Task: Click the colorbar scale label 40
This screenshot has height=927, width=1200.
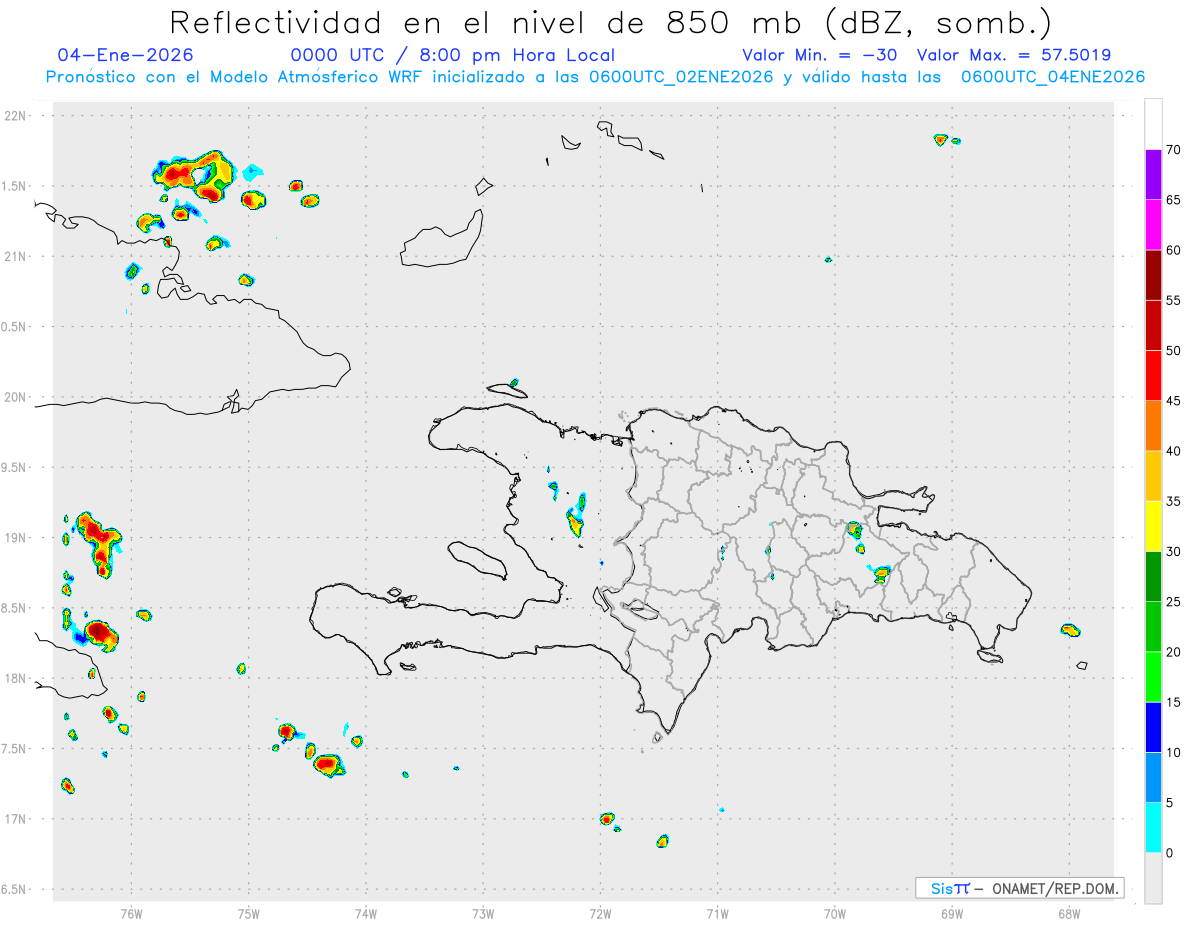Action: coord(1173,451)
